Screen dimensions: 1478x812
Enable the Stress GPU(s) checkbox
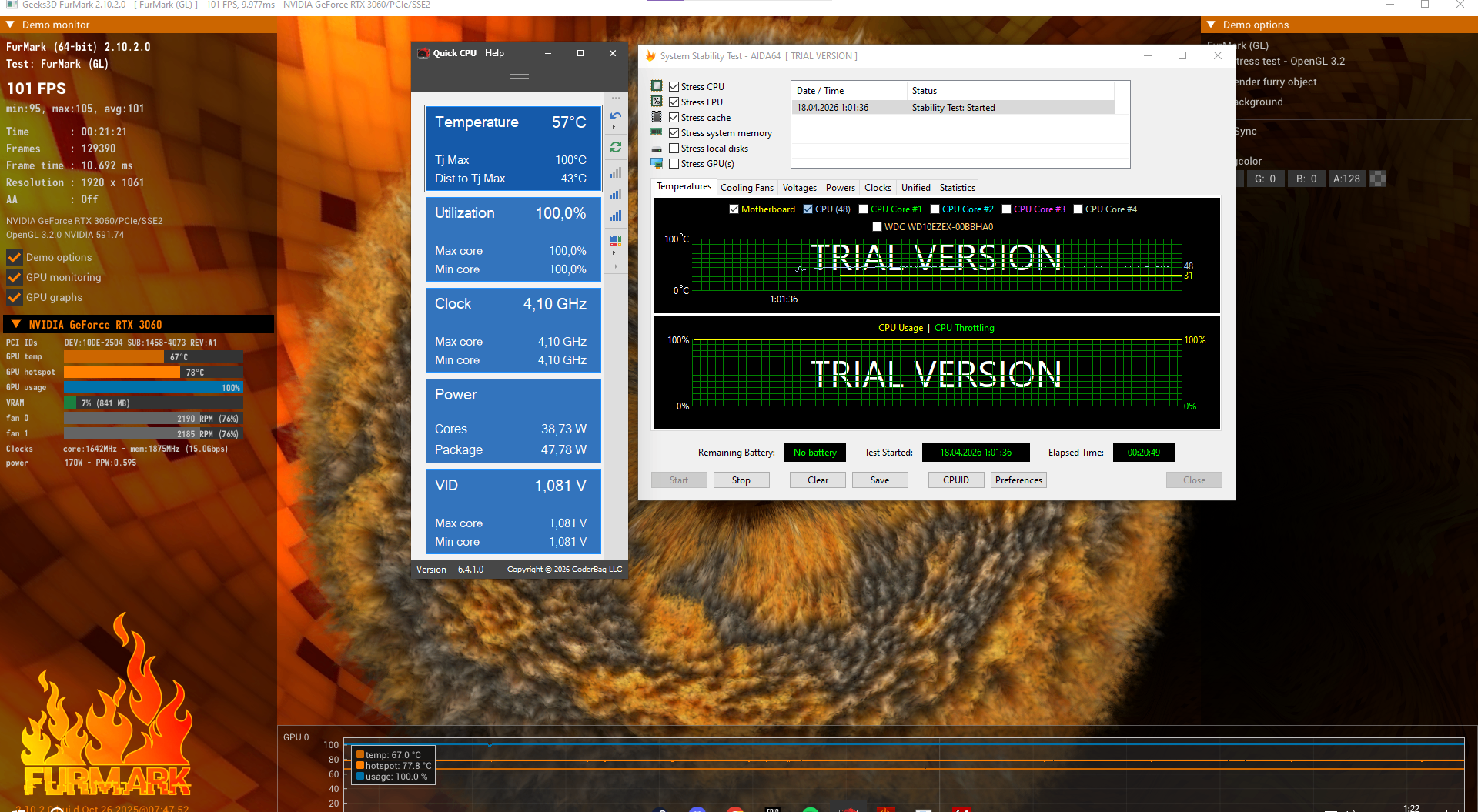pyautogui.click(x=674, y=164)
